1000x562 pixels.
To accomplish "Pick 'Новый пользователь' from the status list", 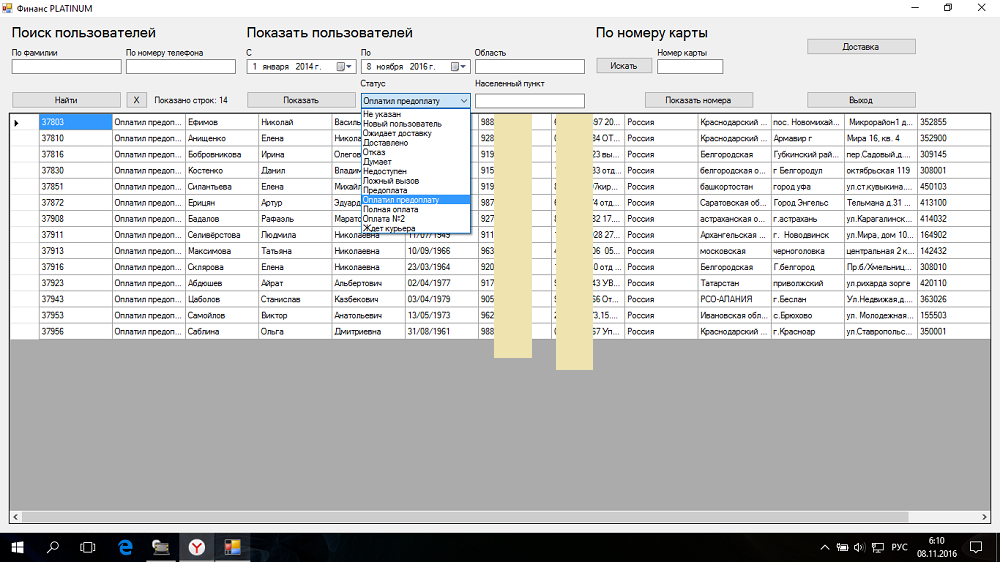I will [x=402, y=124].
